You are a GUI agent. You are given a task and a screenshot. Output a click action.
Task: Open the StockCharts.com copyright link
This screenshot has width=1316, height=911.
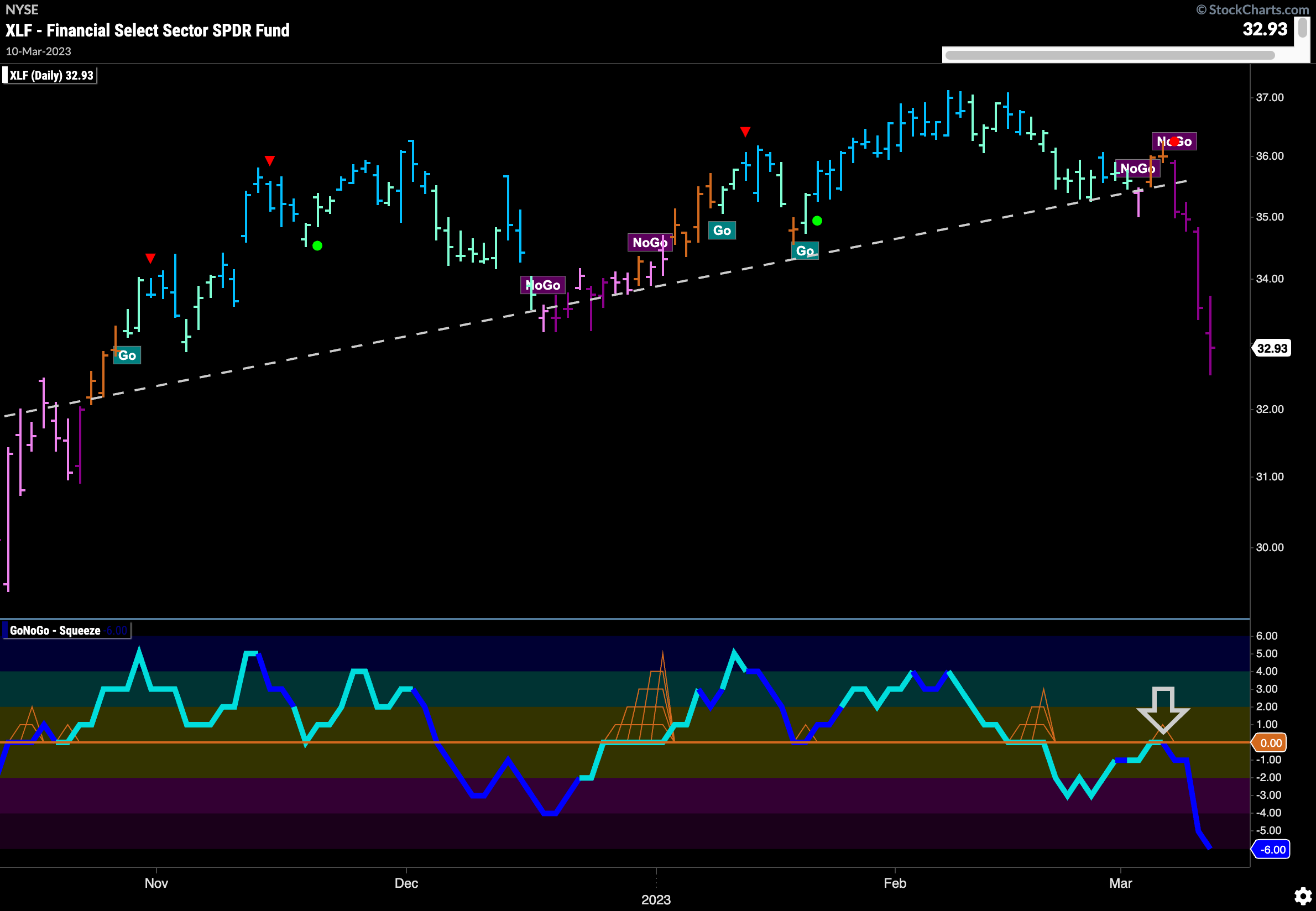pos(1253,10)
